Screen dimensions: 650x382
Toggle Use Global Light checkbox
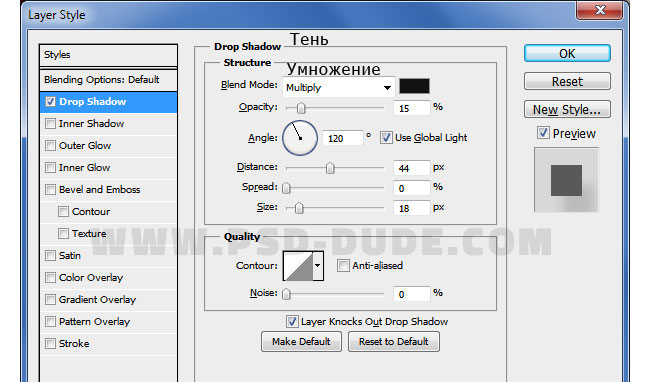coord(386,138)
